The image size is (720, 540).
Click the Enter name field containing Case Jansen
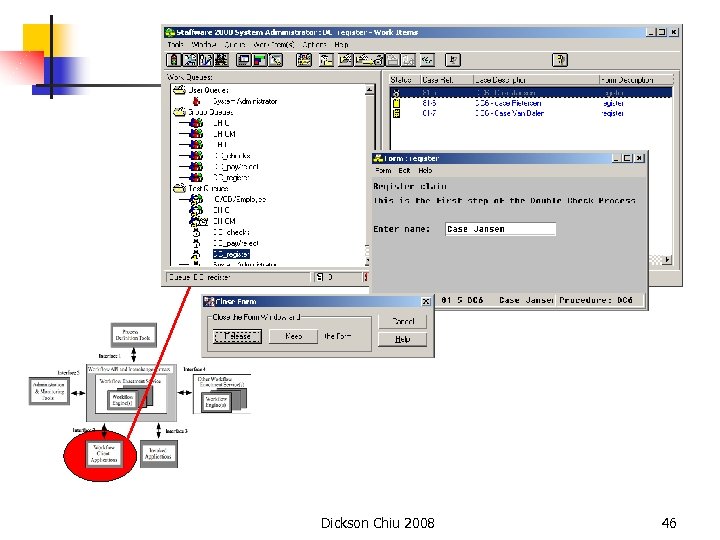501,229
